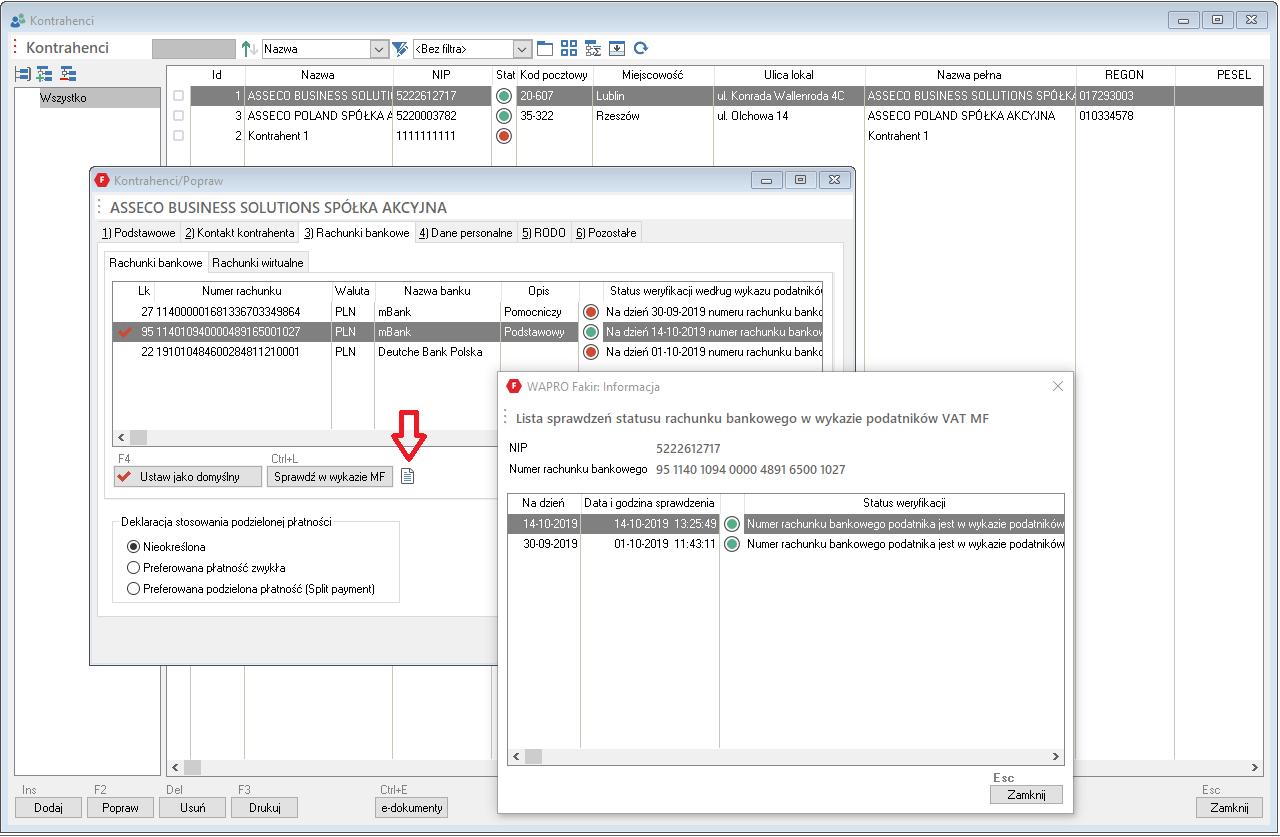Screen dimensions: 1280x837
Task: Close the Informacja dialog with X
Action: [x=1059, y=386]
